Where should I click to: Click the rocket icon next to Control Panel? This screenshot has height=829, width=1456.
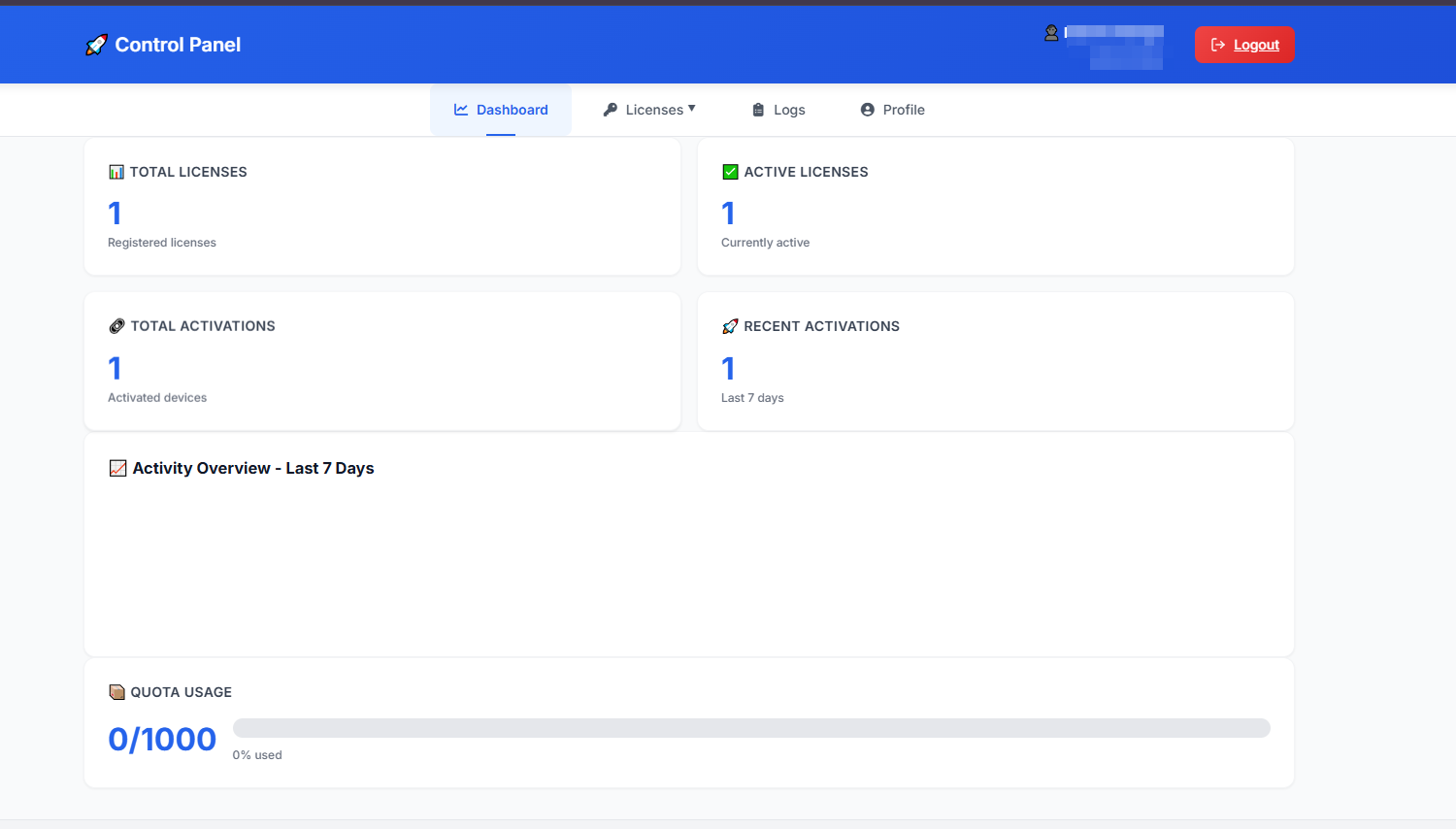click(94, 44)
